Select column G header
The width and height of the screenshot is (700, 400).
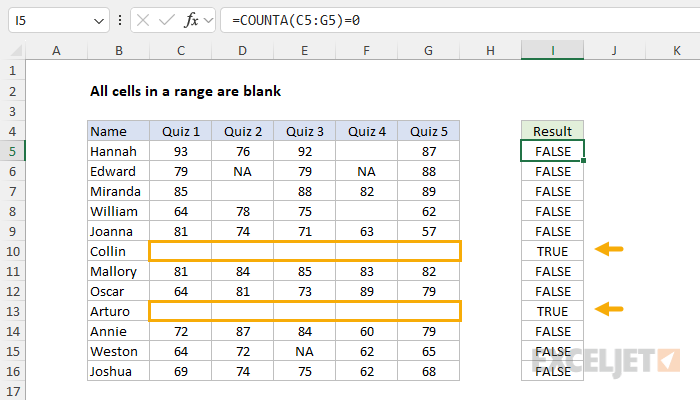pos(429,50)
